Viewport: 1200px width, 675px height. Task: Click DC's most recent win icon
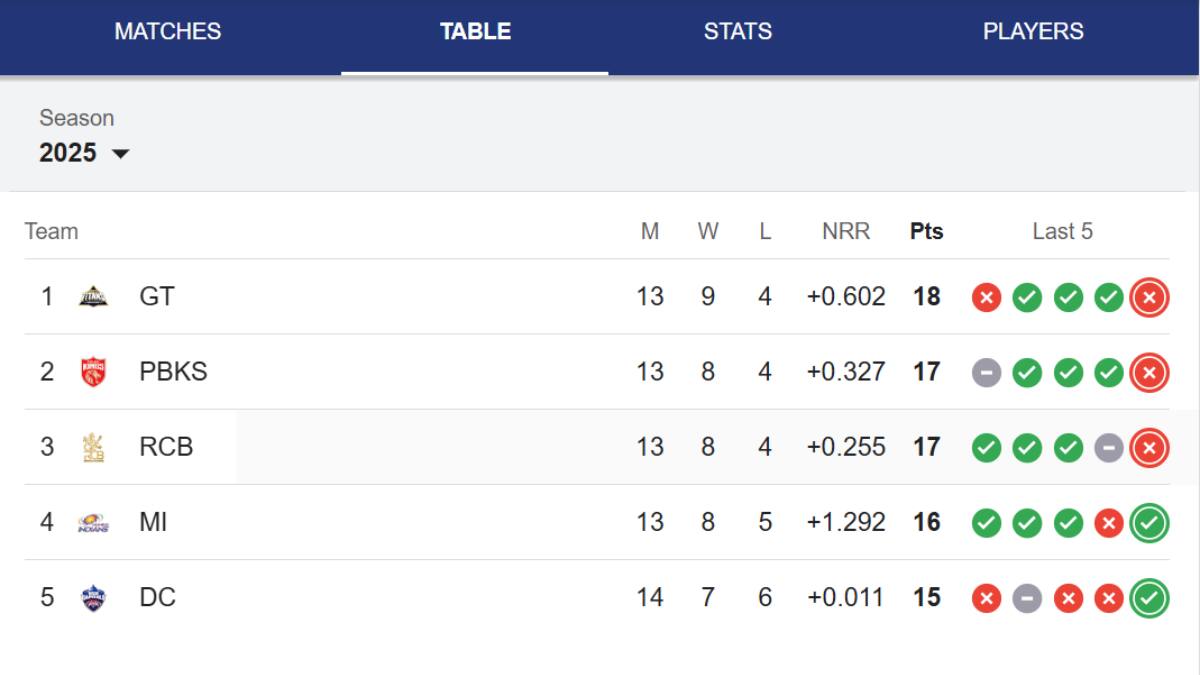[1149, 598]
